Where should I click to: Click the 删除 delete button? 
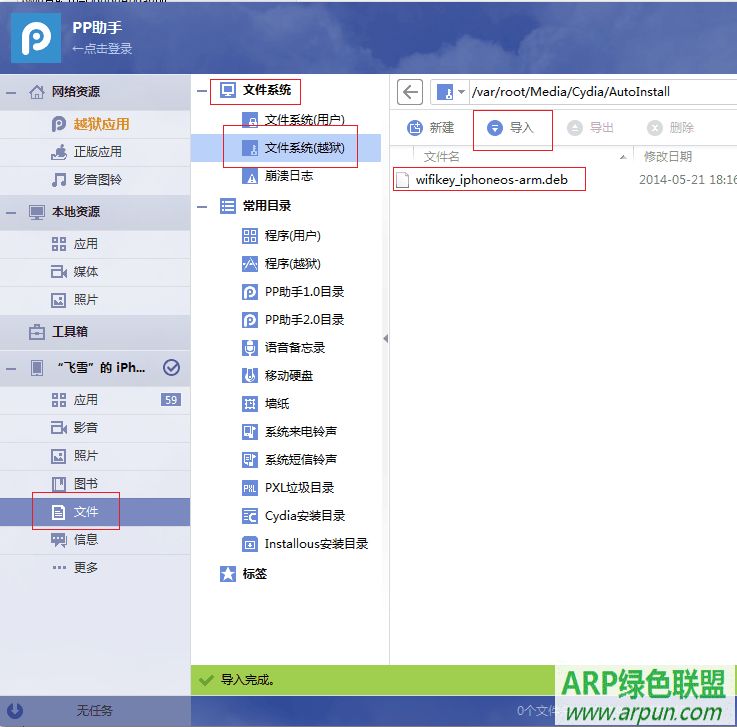click(670, 128)
